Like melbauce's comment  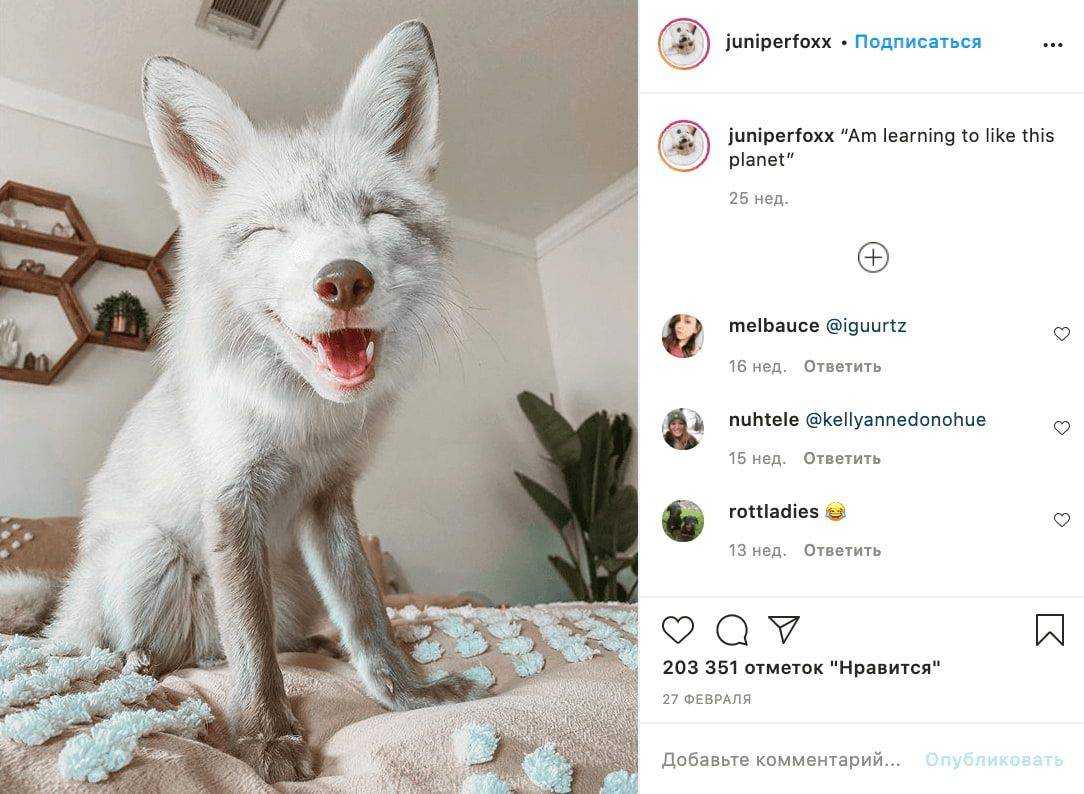click(x=1062, y=334)
